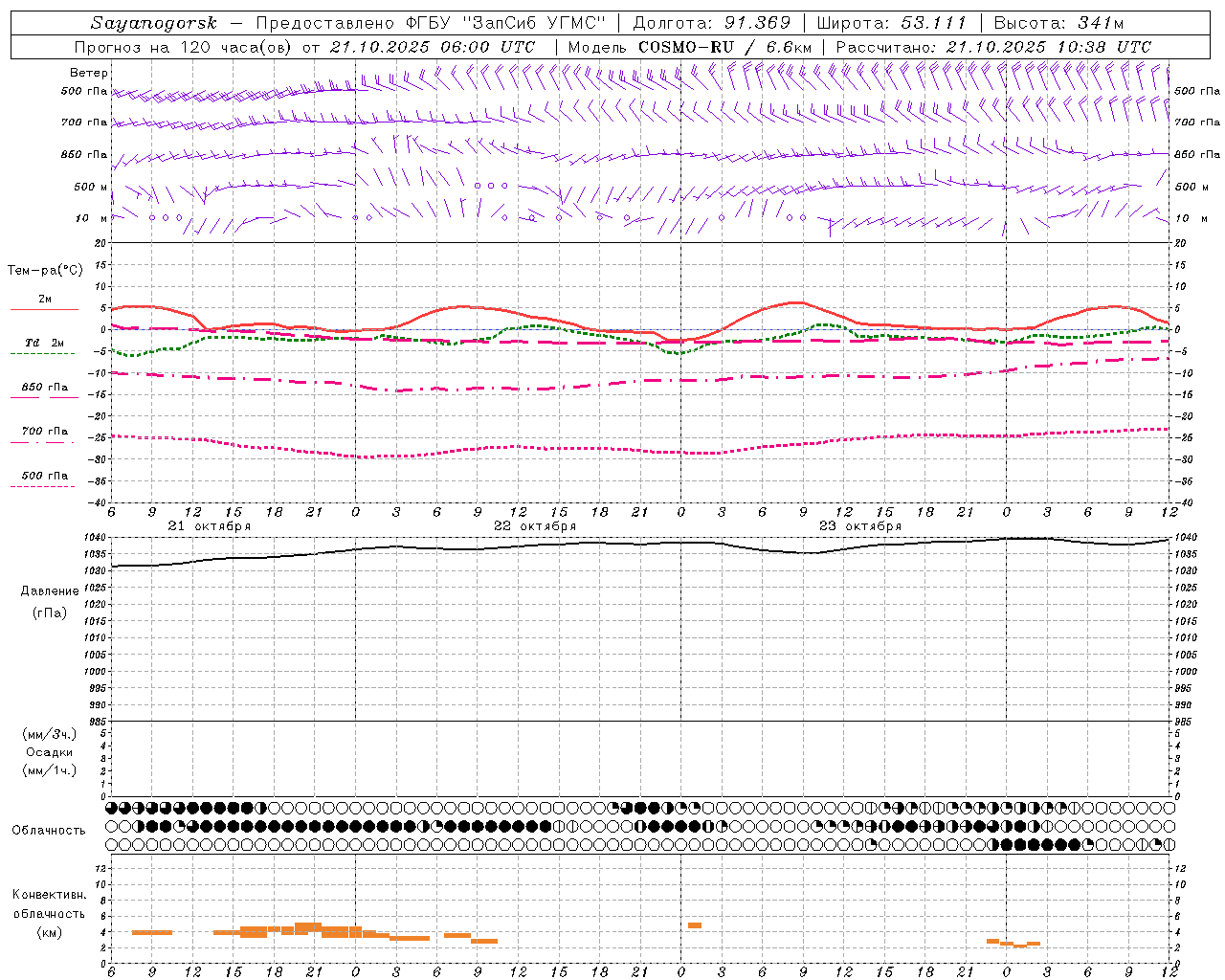This screenshot has height=980, width=1225.
Task: Click the '(км)' convective height unit label
Action: (50, 932)
